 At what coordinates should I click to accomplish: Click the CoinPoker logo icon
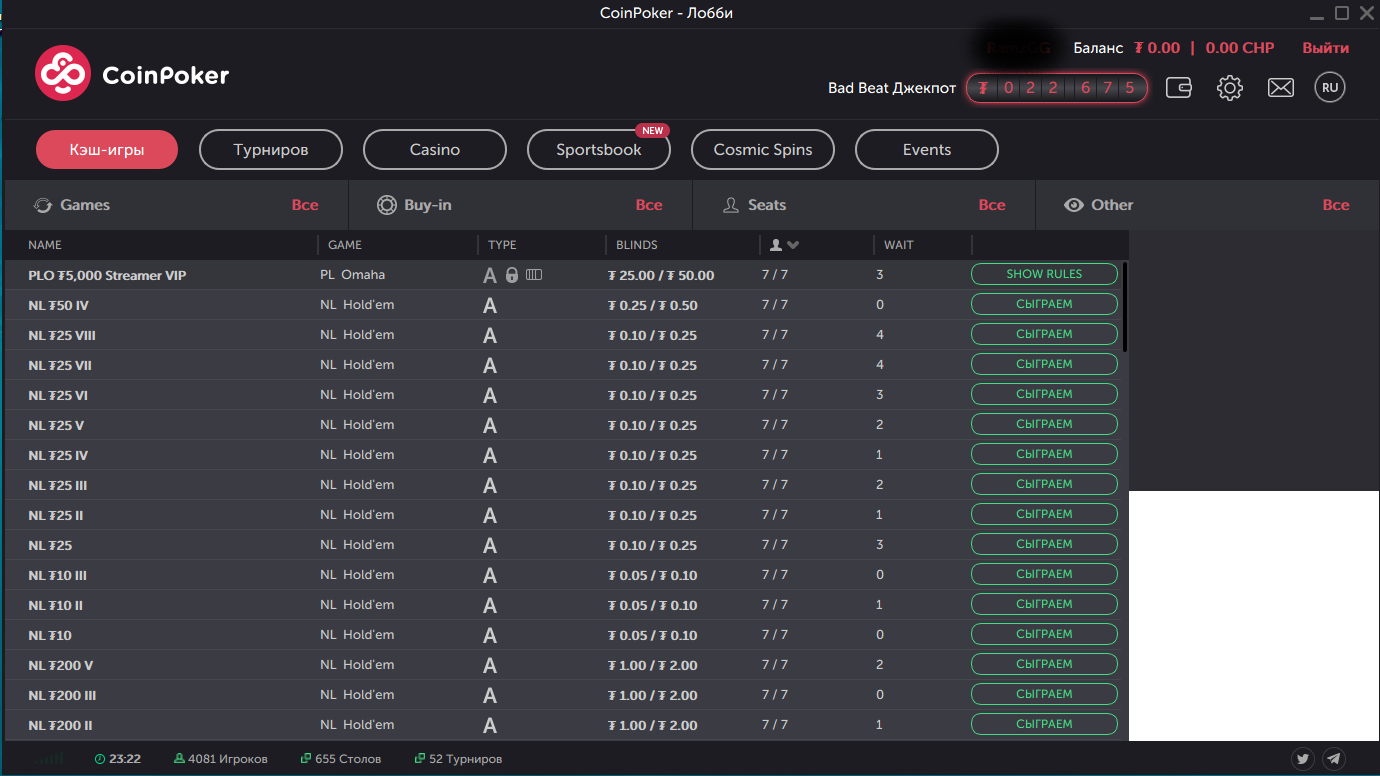63,74
